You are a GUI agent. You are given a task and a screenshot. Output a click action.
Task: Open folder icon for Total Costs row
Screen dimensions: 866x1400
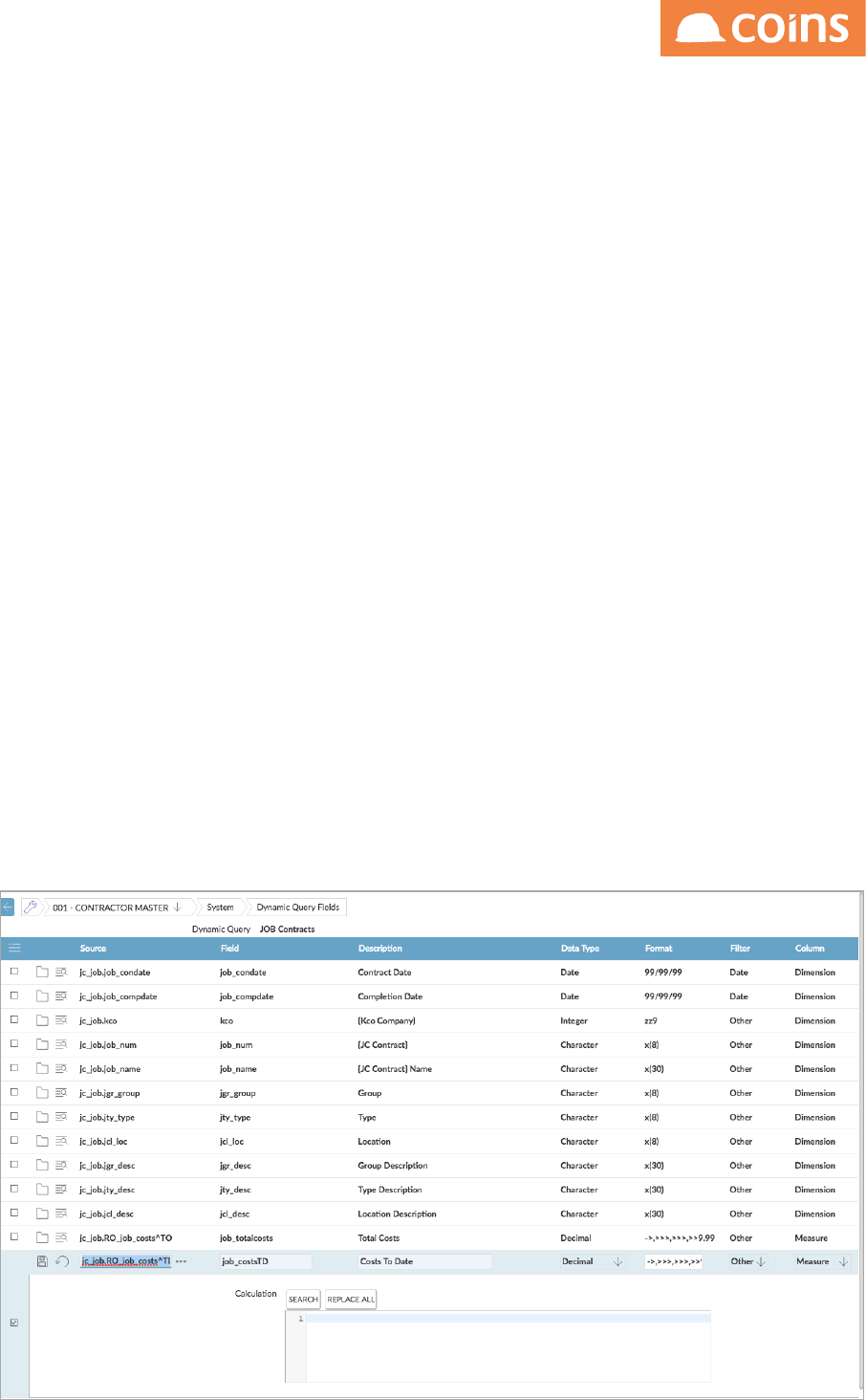[42, 1238]
